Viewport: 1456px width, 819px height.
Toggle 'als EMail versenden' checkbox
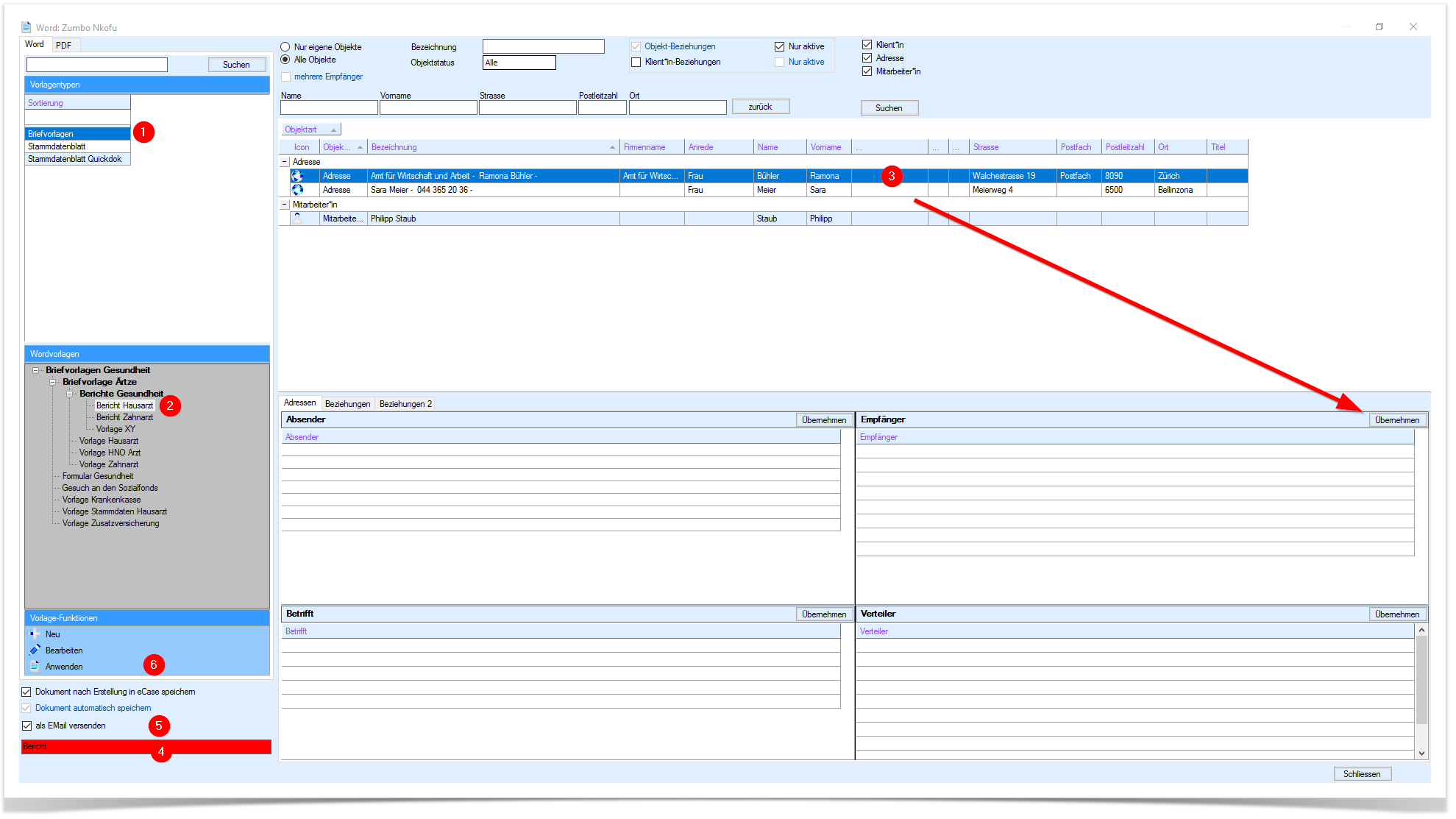click(26, 726)
